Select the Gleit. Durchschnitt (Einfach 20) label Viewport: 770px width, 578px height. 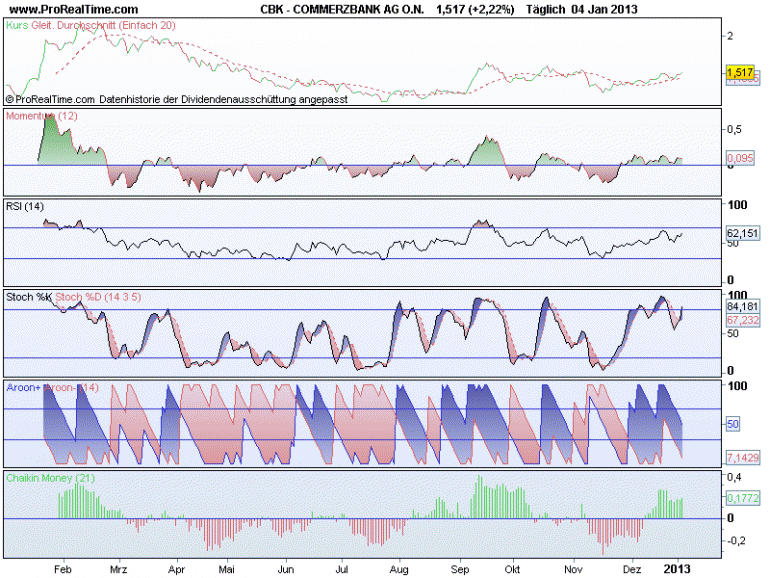click(x=104, y=25)
